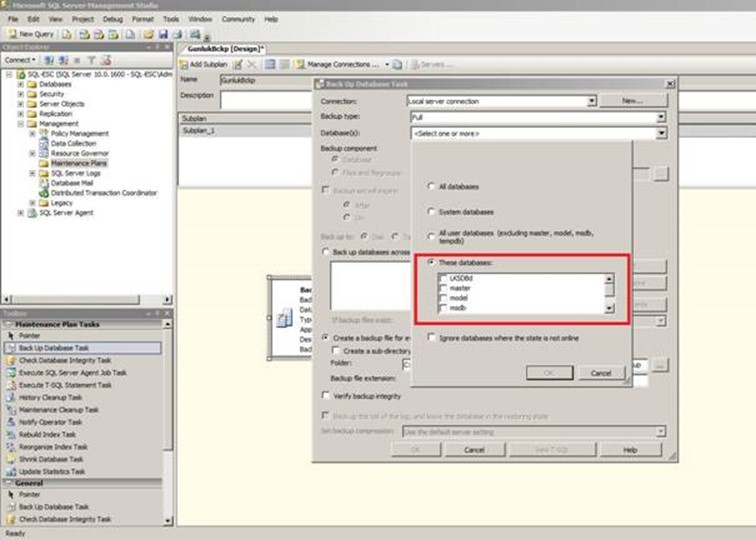Viewport: 756px width, 539px height.
Task: Select Maintenance Plans in Object Explorer tree
Action: click(79, 163)
